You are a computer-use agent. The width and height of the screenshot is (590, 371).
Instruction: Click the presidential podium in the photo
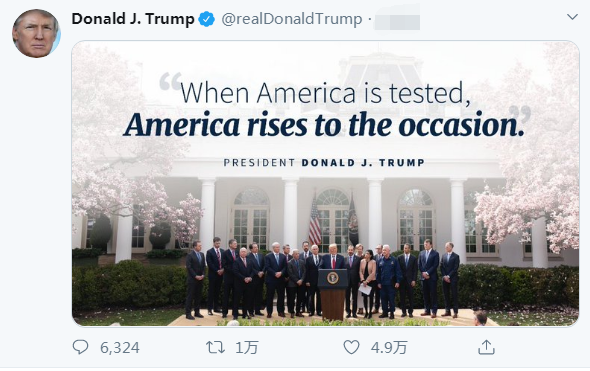pyautogui.click(x=333, y=294)
